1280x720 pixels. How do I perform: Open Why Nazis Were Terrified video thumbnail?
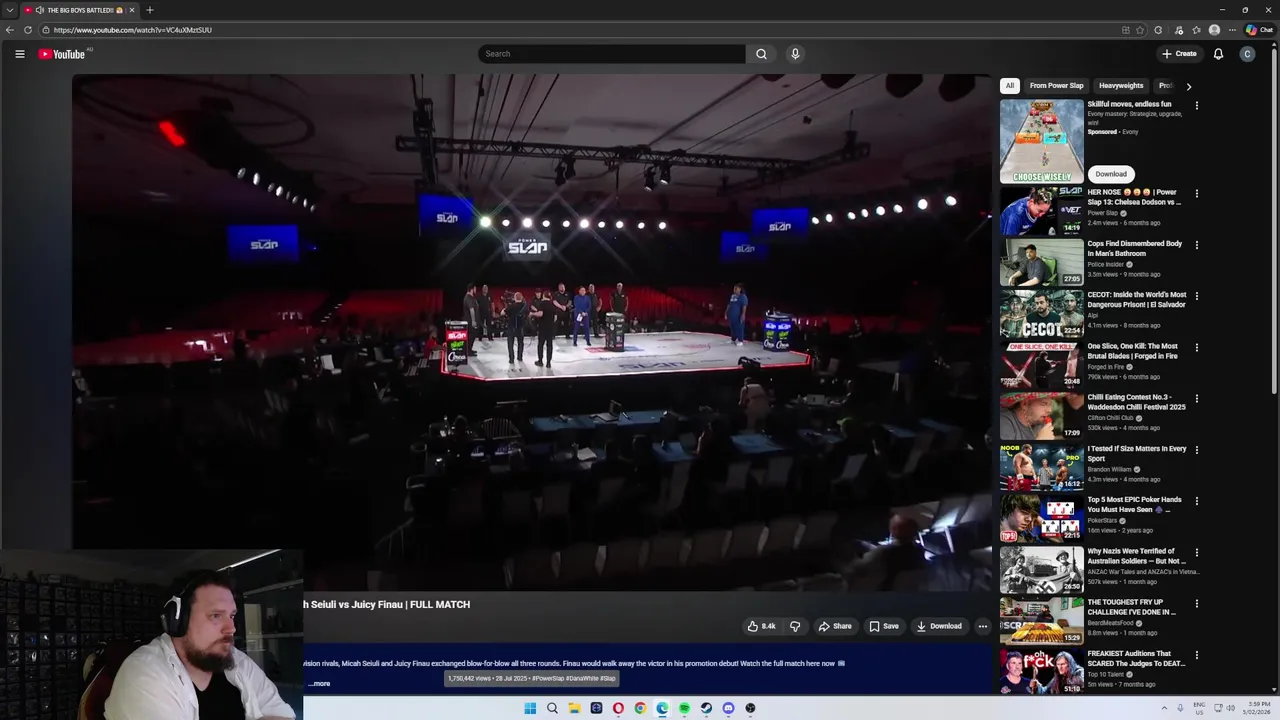1041,569
